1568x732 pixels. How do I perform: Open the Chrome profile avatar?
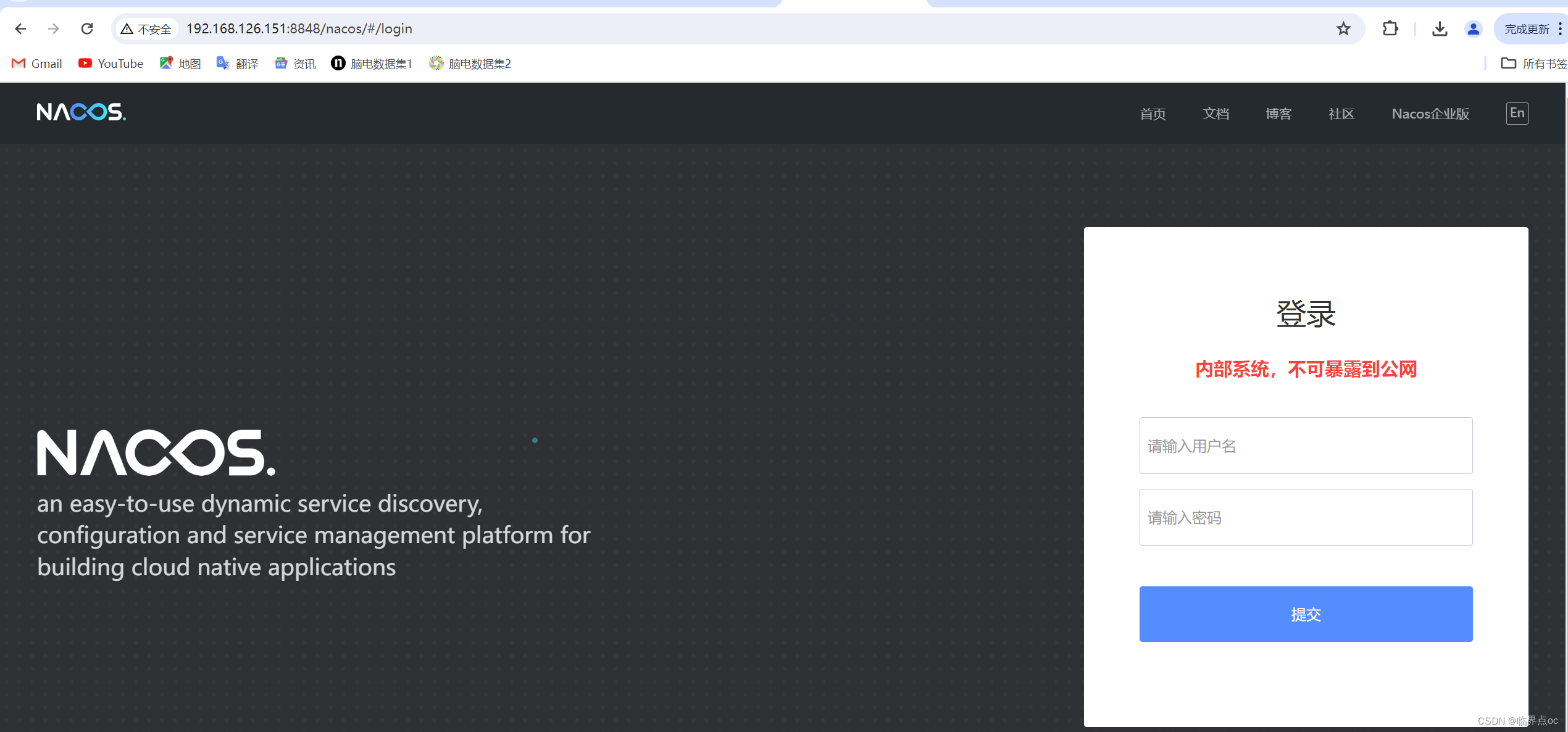point(1473,28)
